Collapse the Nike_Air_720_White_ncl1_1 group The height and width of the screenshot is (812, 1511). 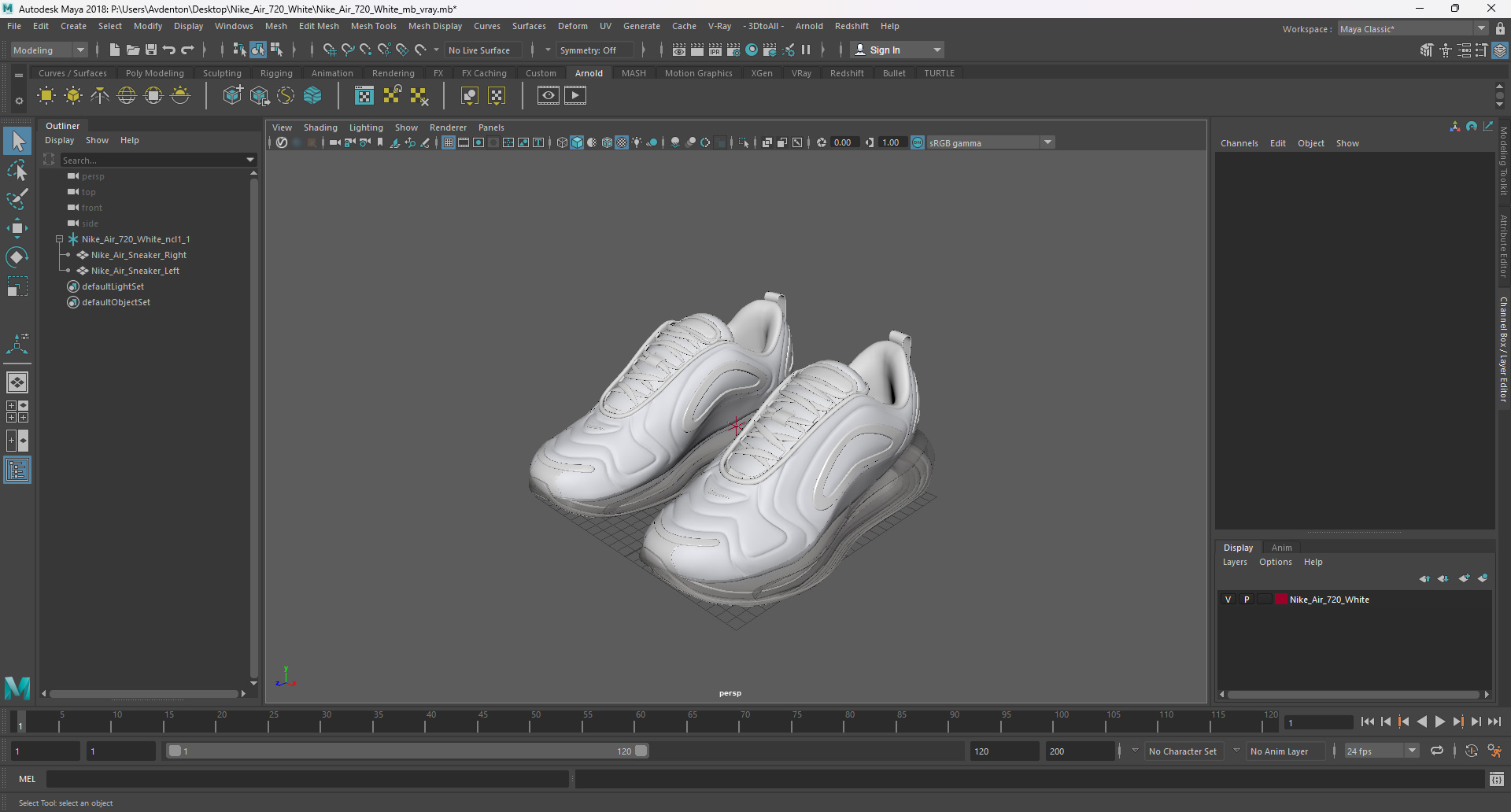click(x=59, y=239)
